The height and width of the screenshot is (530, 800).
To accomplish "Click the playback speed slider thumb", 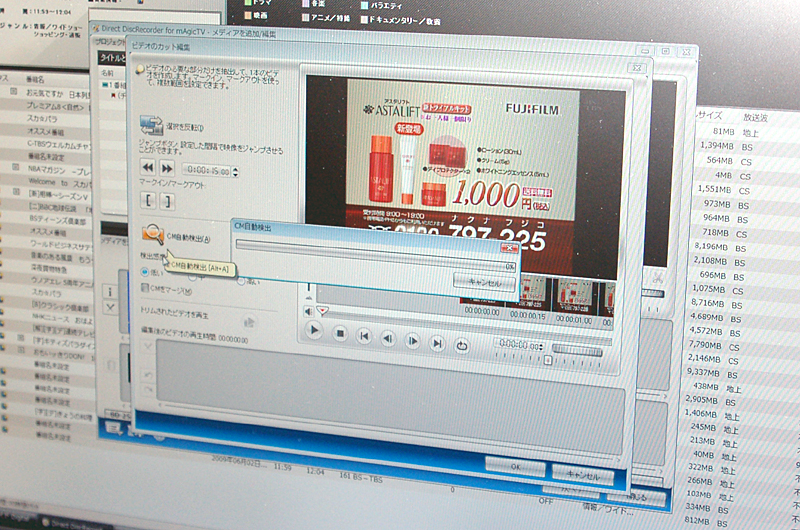I will coord(547,361).
